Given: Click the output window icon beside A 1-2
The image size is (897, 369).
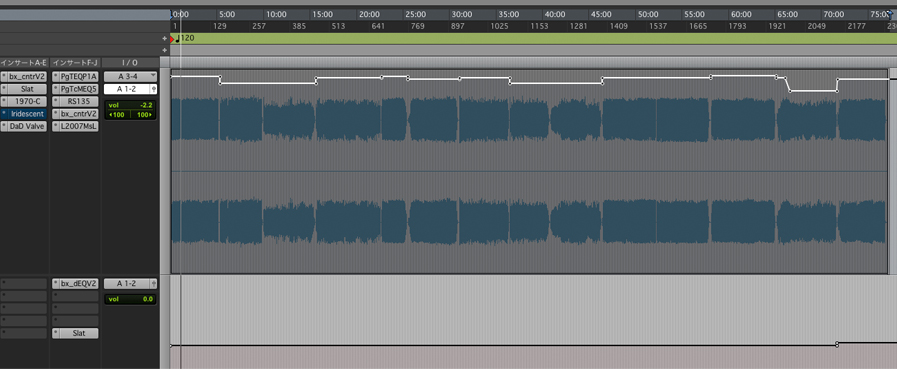Looking at the screenshot, I should coord(153,89).
